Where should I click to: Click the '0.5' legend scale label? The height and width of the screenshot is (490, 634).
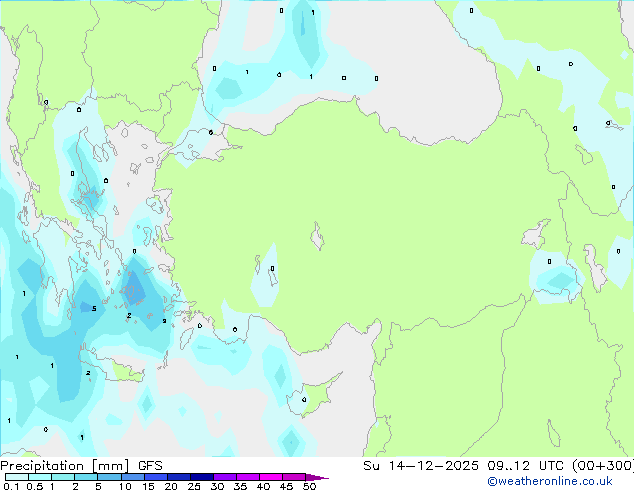(x=34, y=486)
